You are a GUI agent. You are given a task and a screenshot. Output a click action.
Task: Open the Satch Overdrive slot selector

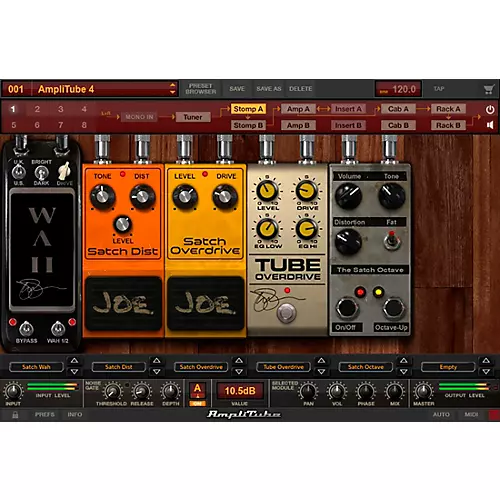point(201,367)
